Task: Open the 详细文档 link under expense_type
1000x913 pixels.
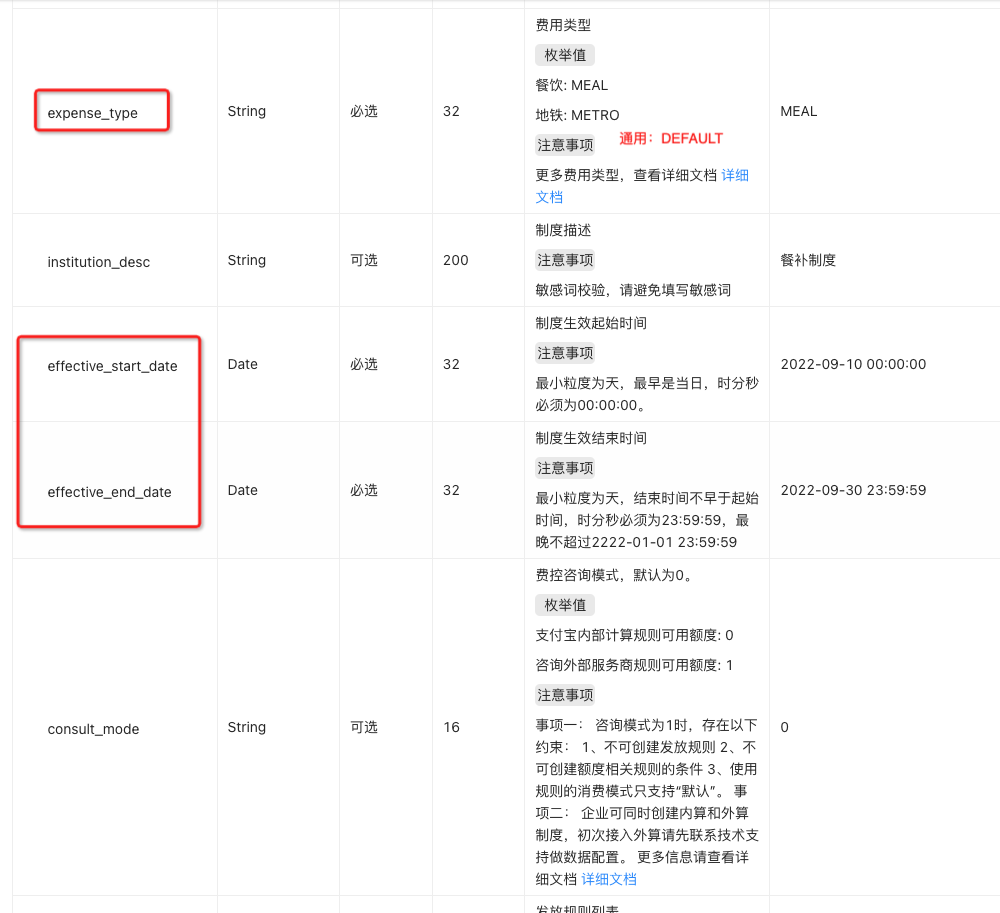Action: coord(735,175)
